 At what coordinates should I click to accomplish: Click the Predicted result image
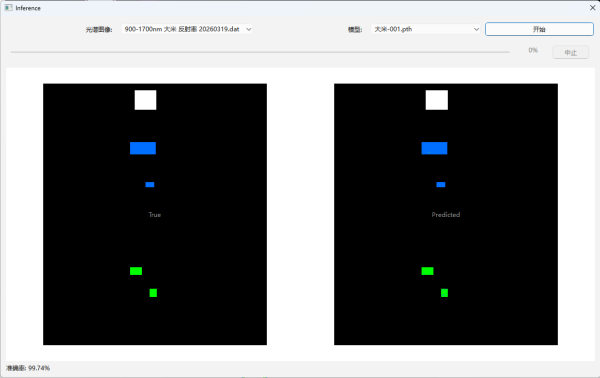446,214
